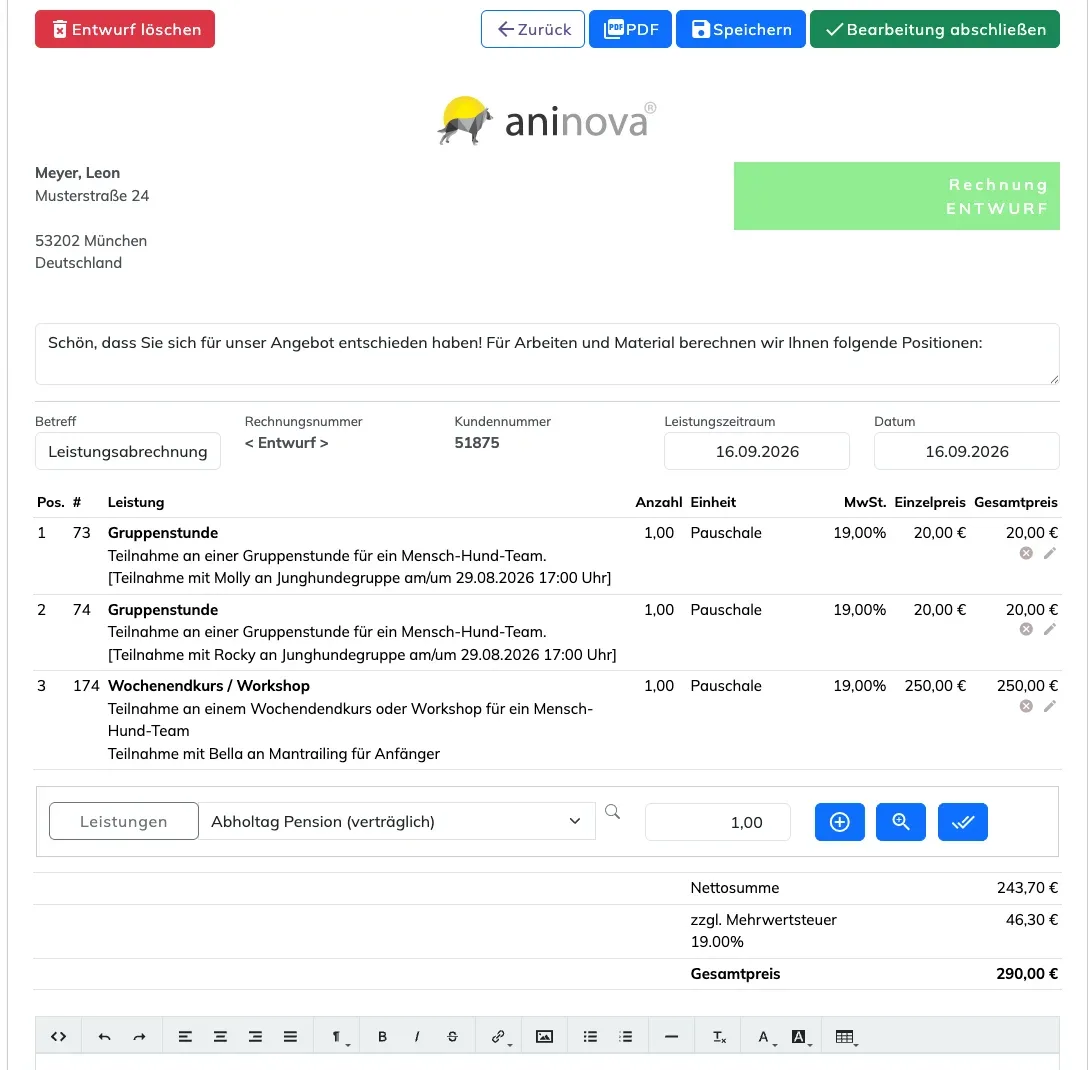Click the address line Musterstraße 24
Screen dimensions: 1090x1070
tap(92, 195)
